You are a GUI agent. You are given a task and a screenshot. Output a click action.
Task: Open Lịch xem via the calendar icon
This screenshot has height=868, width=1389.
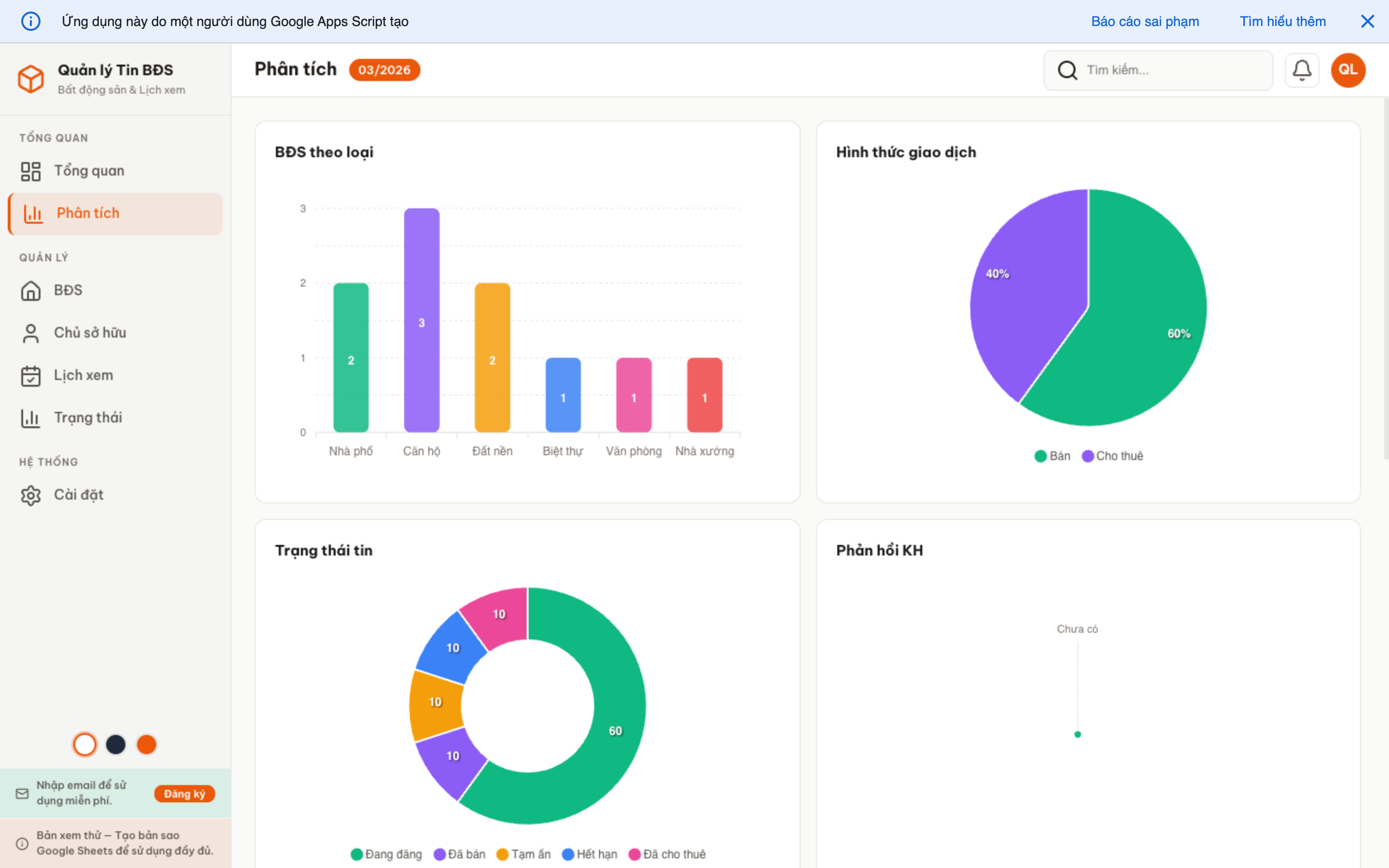31,375
